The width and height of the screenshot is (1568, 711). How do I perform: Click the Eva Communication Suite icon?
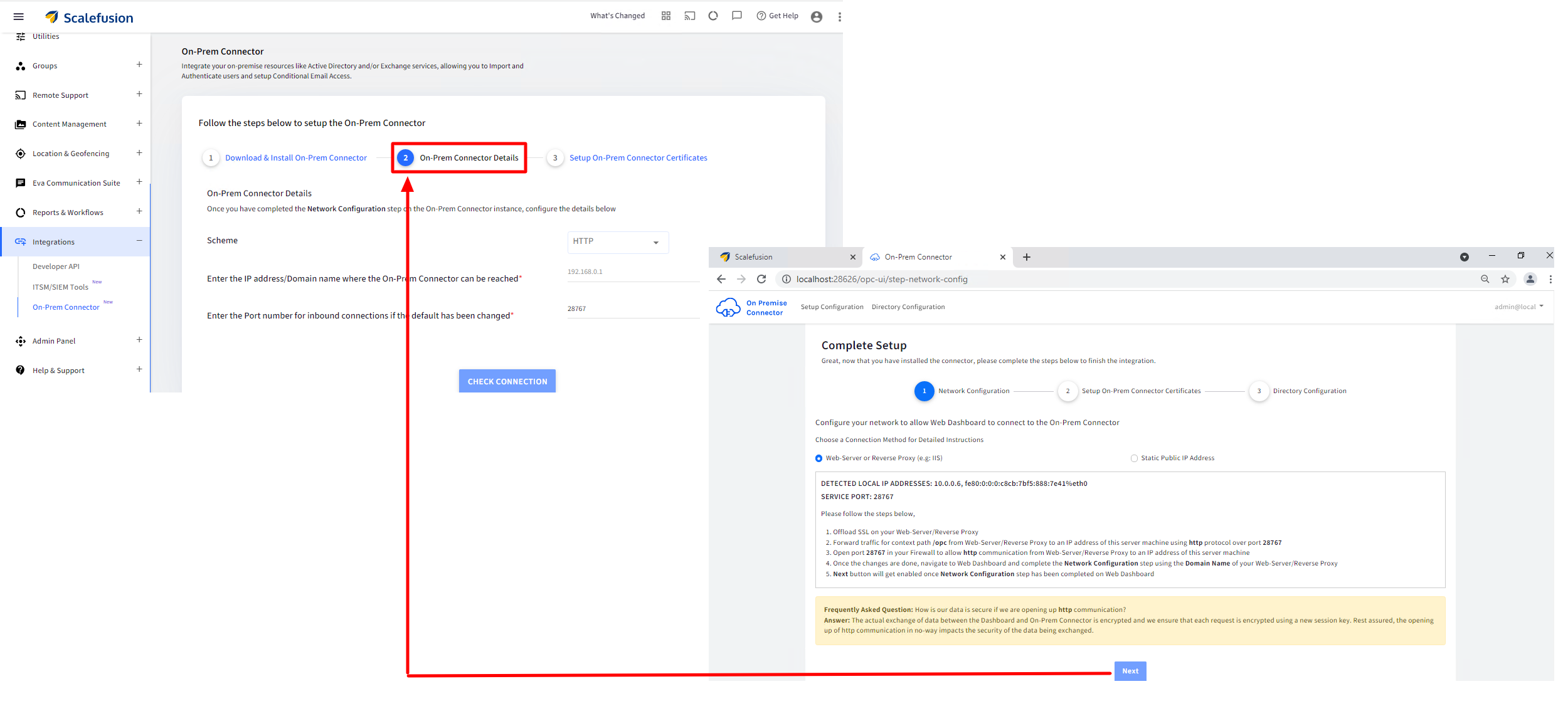pyautogui.click(x=21, y=183)
